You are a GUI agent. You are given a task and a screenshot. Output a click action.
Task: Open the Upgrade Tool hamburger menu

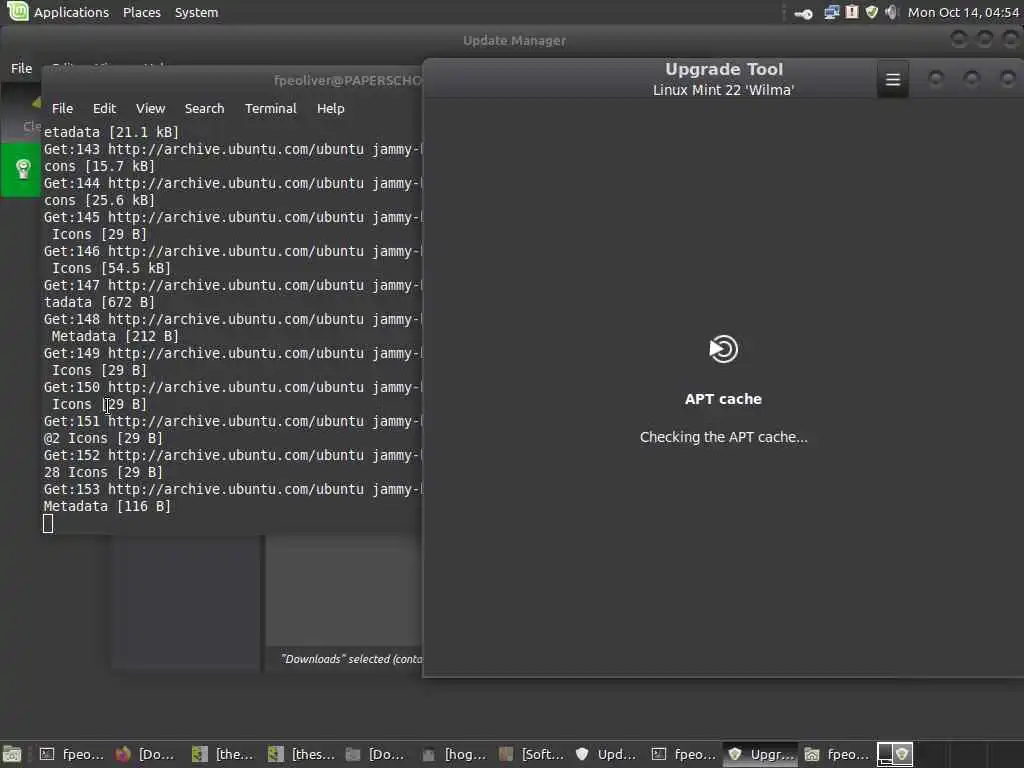893,80
